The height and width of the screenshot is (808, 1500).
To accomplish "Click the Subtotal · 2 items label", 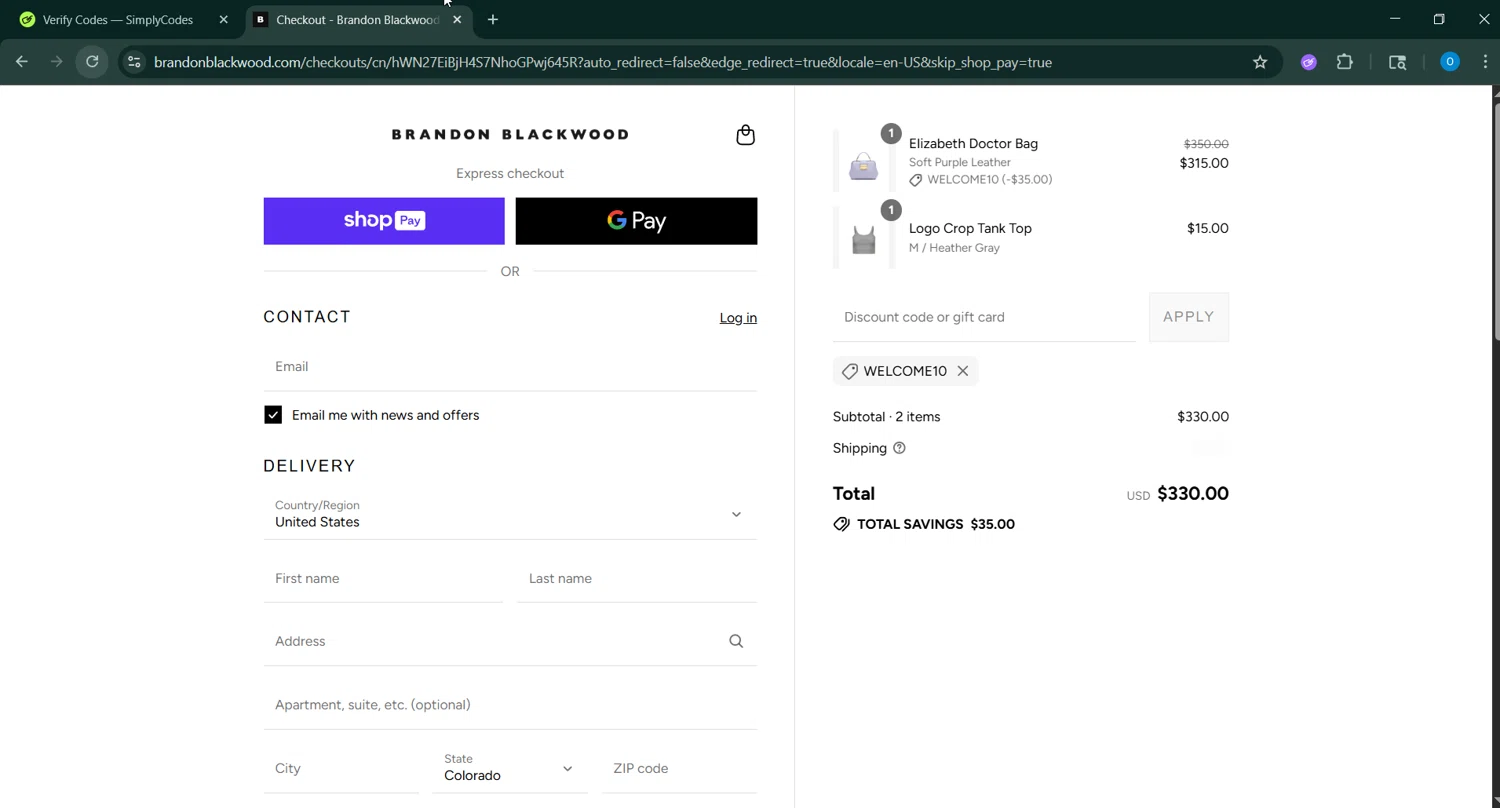I will click(886, 417).
